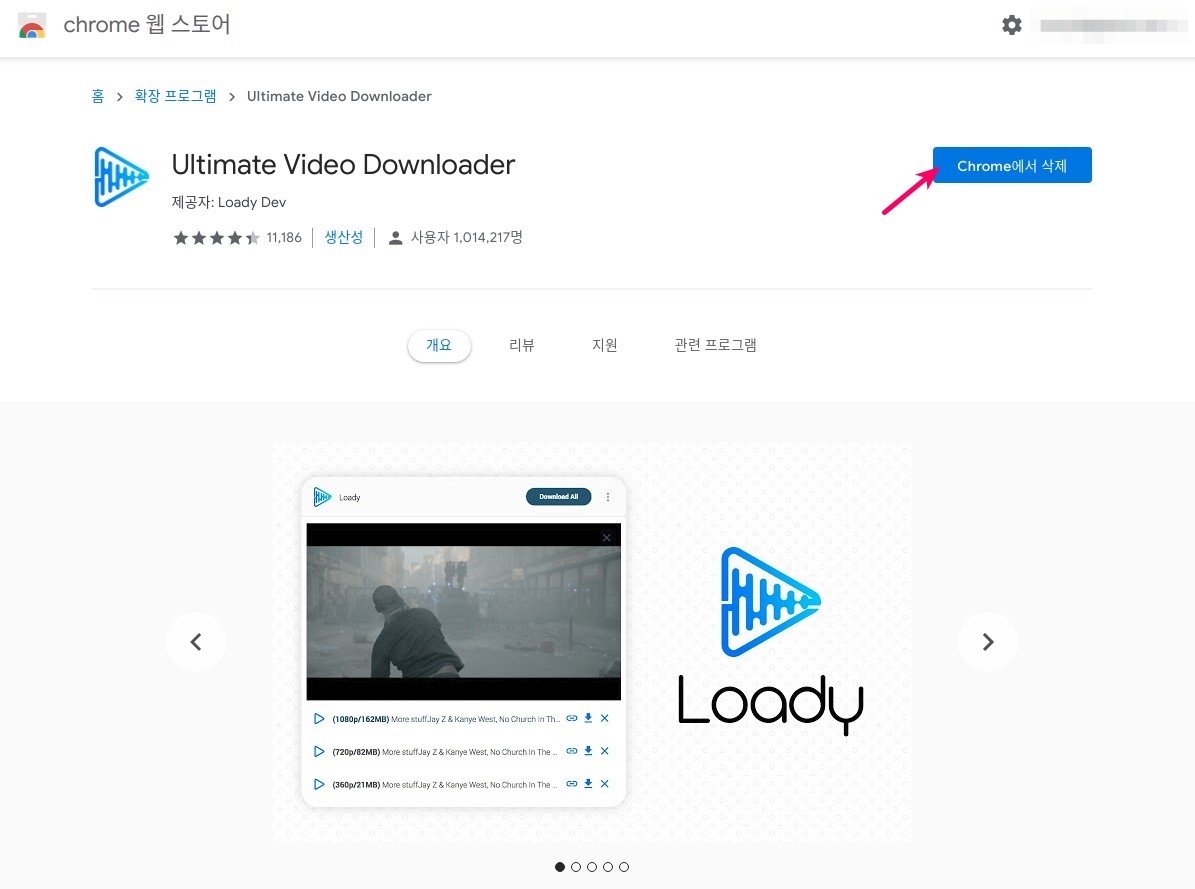Click the video preview thumbnail
The height and width of the screenshot is (889, 1195).
pyautogui.click(x=463, y=611)
